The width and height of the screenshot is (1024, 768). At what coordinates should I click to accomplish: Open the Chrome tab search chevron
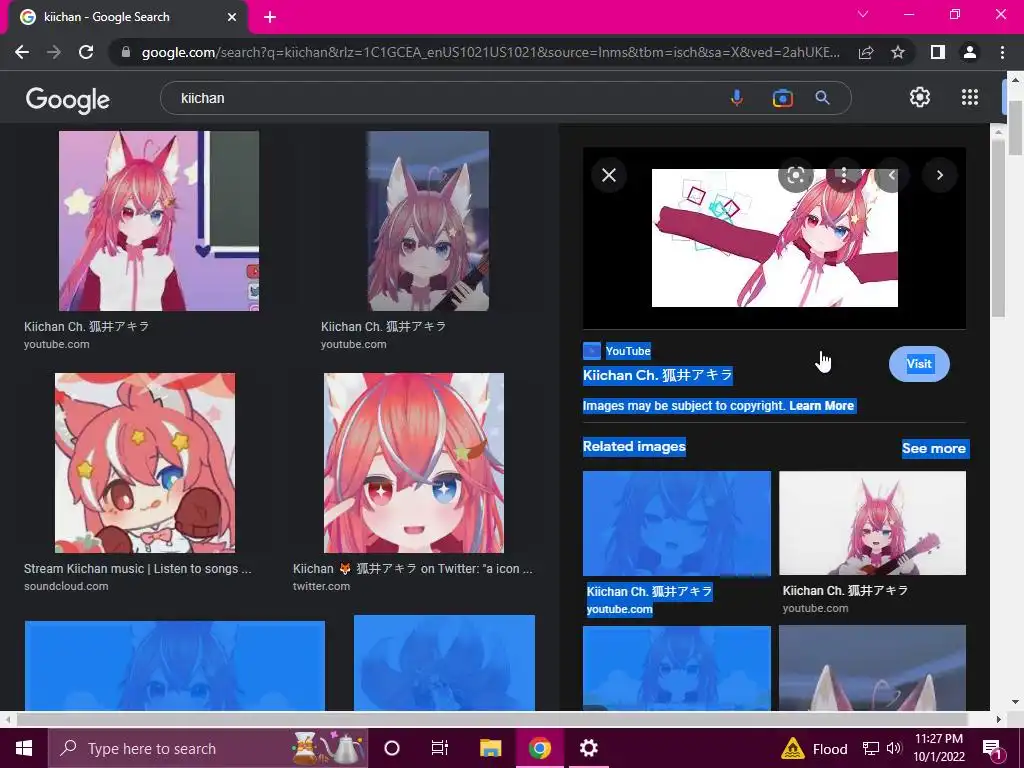tap(863, 14)
